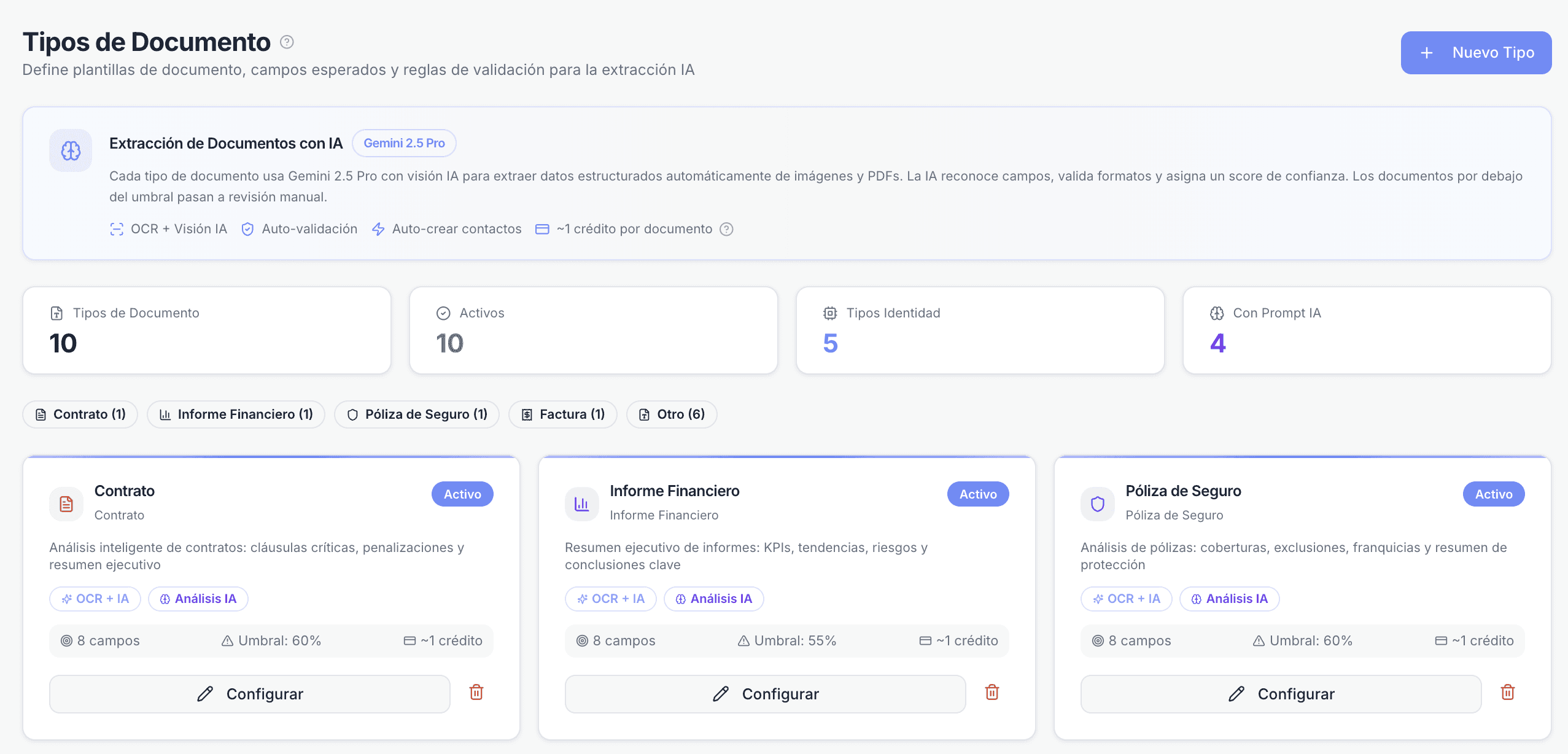The image size is (1568, 754).
Task: Filter by Informe Financiero (1) chip
Action: (x=236, y=414)
